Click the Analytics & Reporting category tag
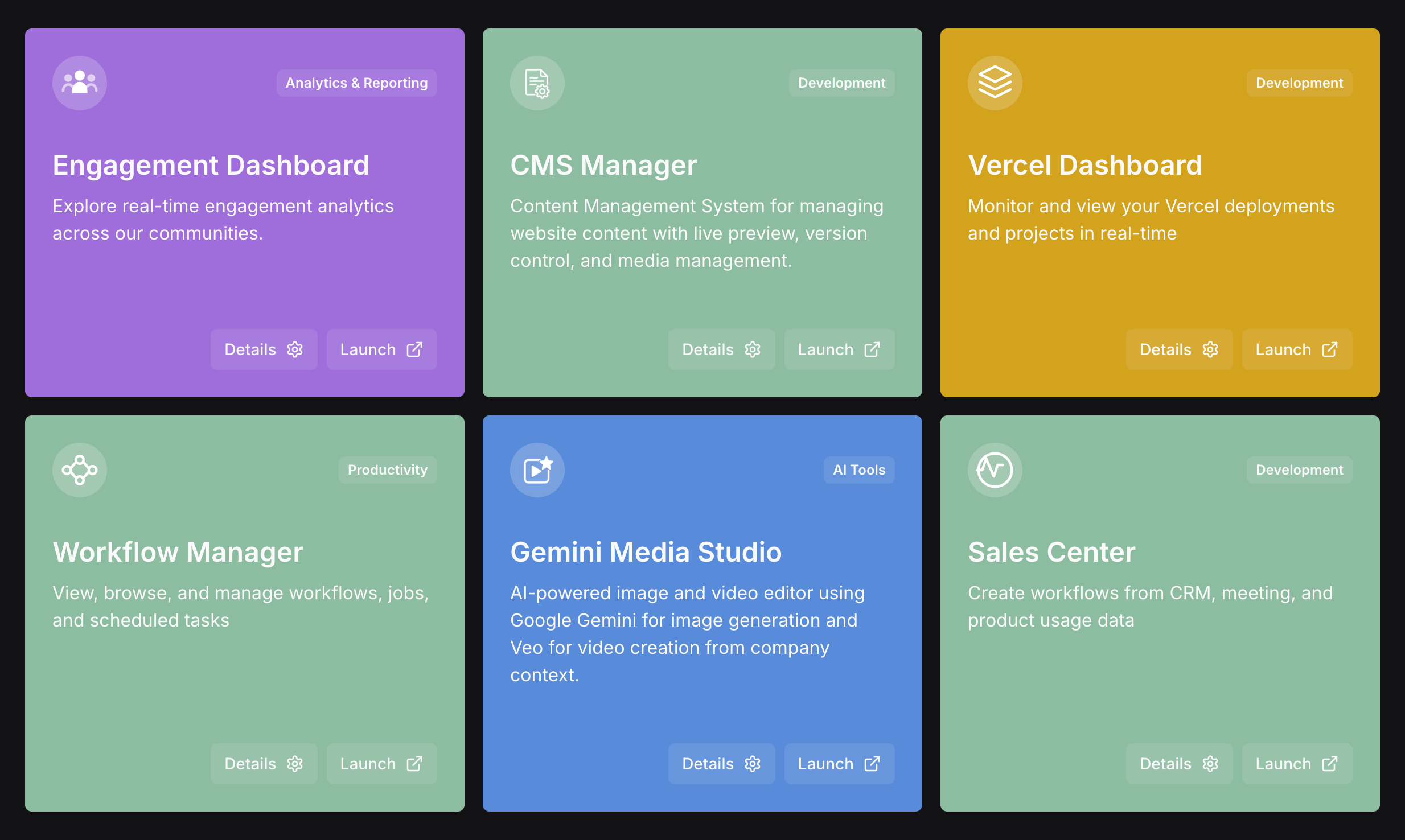This screenshot has height=840, width=1405. (356, 83)
